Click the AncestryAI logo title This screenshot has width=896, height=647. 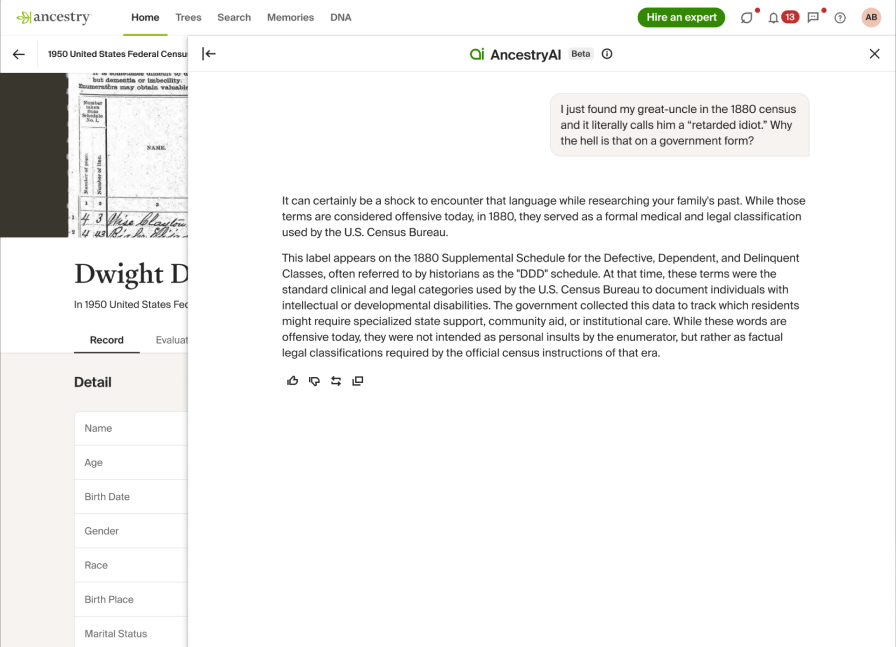(515, 54)
